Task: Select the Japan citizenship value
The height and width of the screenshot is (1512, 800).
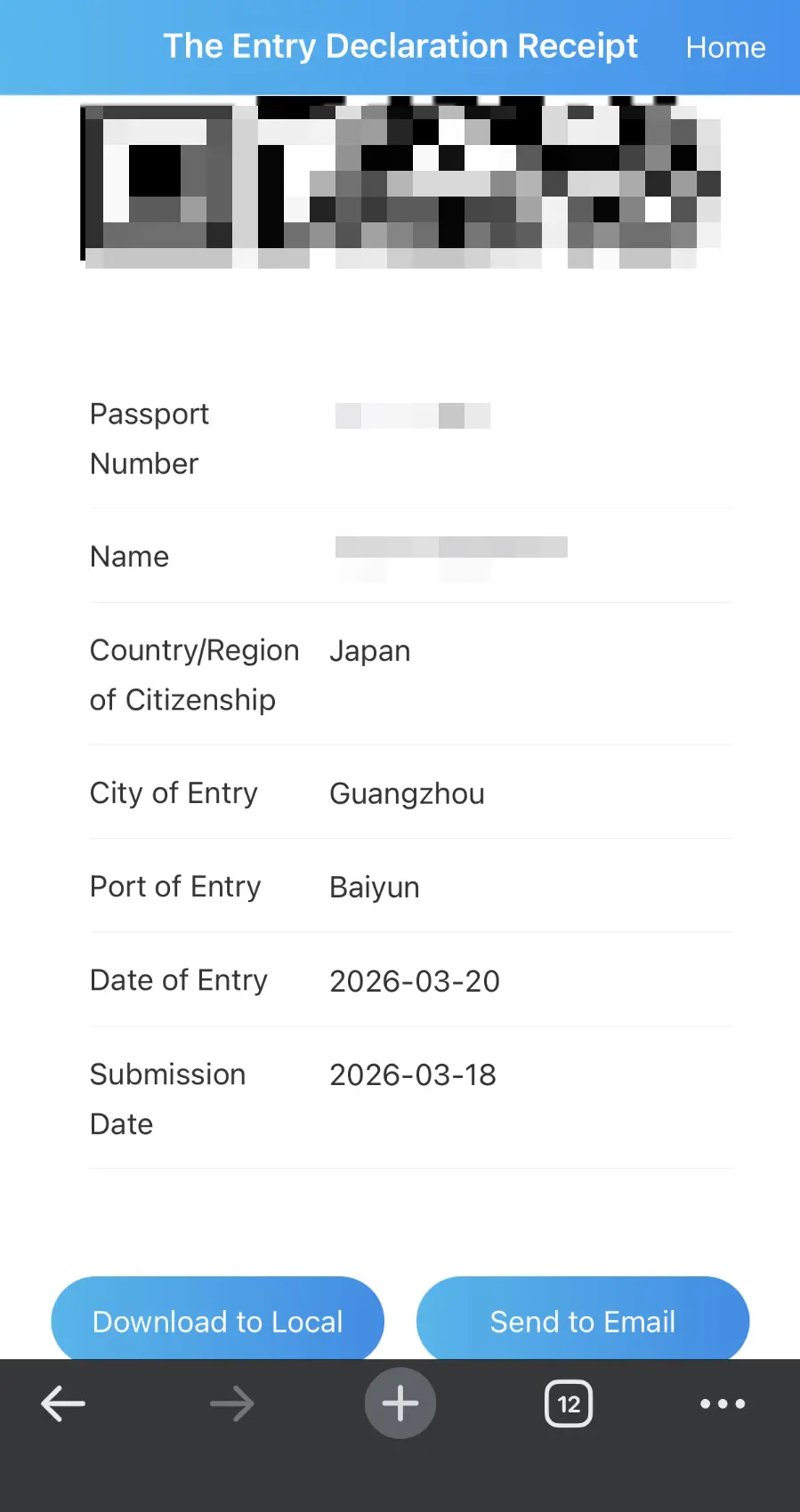Action: click(370, 651)
